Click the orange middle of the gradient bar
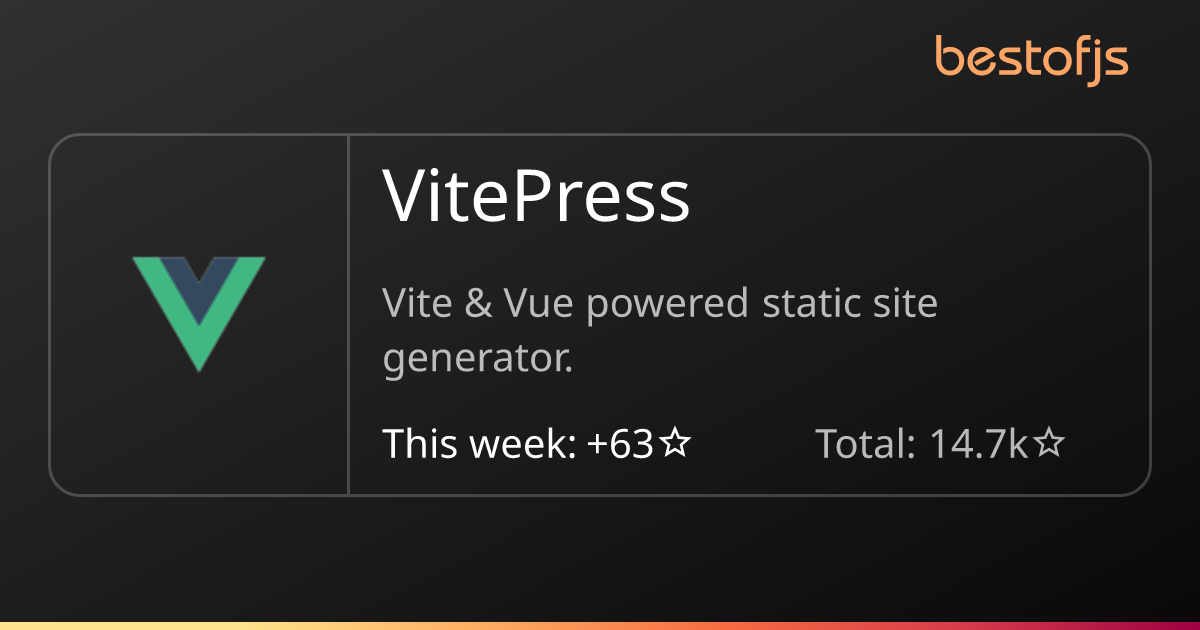 [x=600, y=626]
